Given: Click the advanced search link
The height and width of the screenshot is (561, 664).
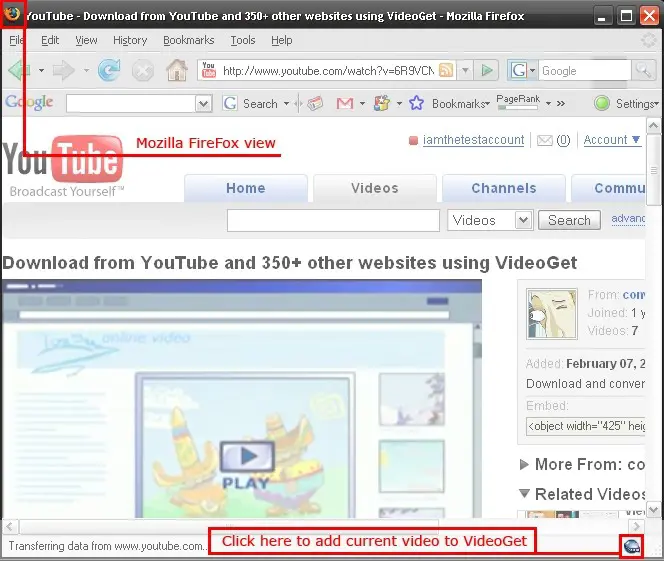Looking at the screenshot, I should [x=628, y=218].
